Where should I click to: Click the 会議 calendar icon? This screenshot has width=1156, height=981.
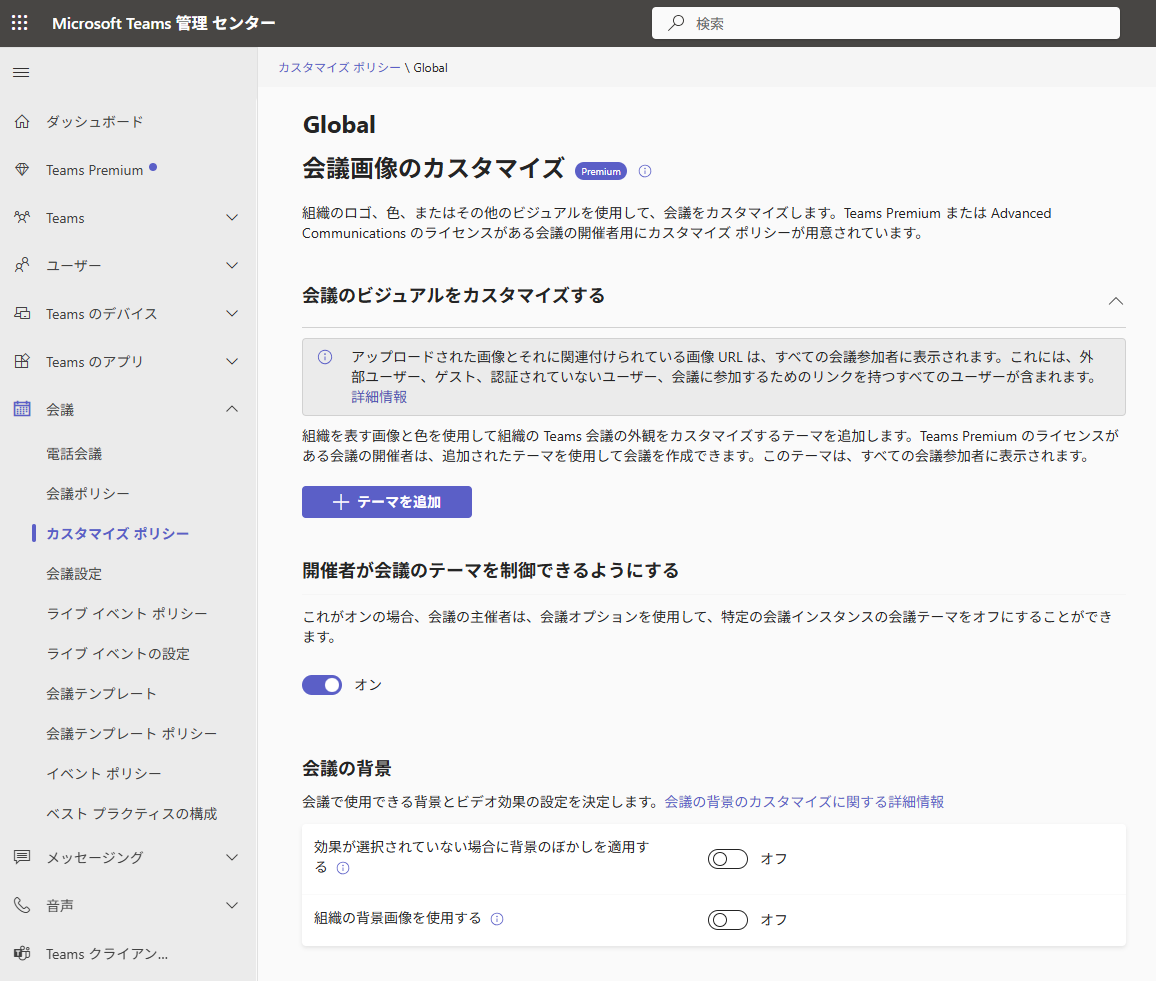point(22,409)
